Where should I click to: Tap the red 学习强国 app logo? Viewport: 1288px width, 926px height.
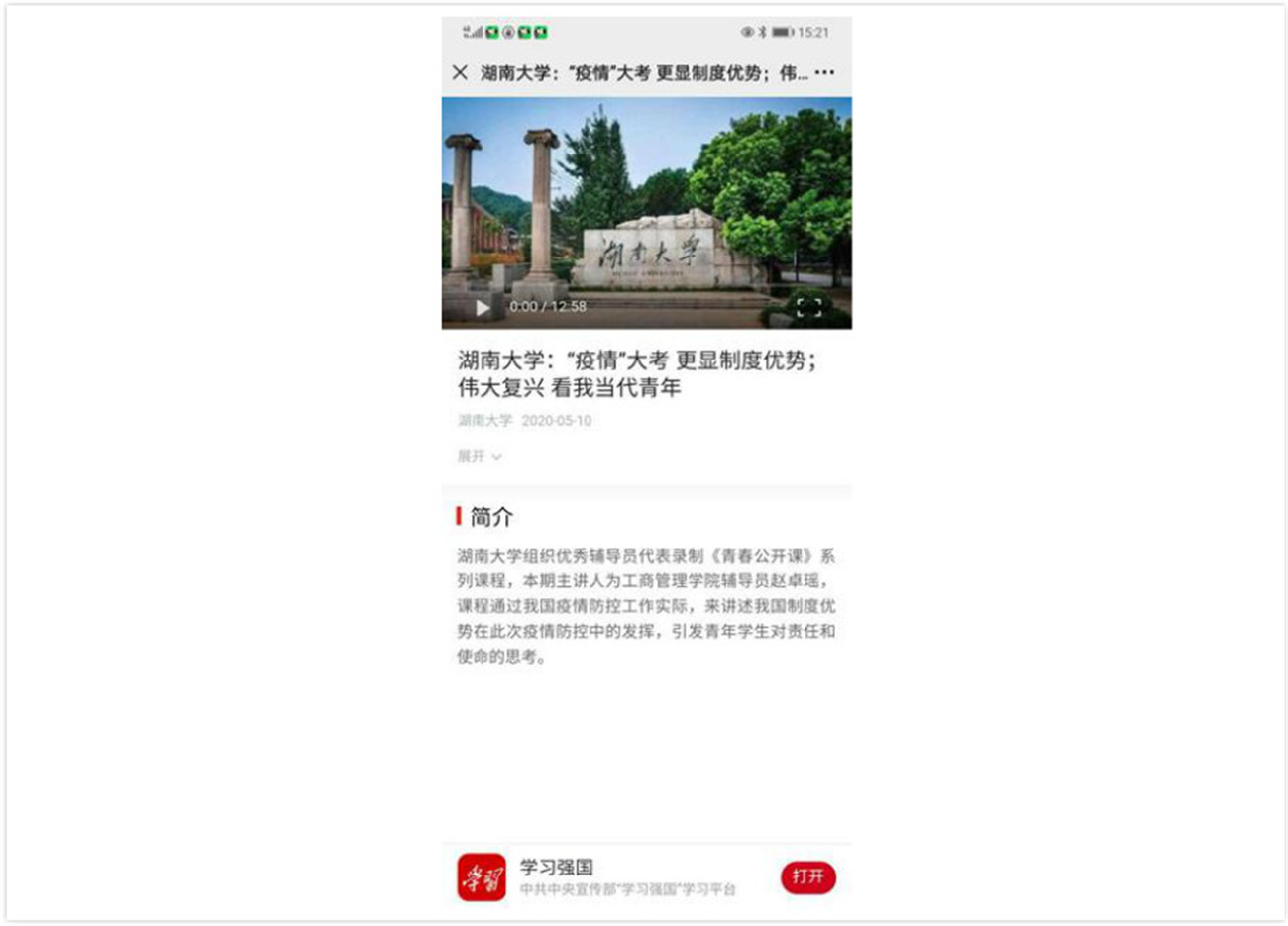[x=482, y=877]
